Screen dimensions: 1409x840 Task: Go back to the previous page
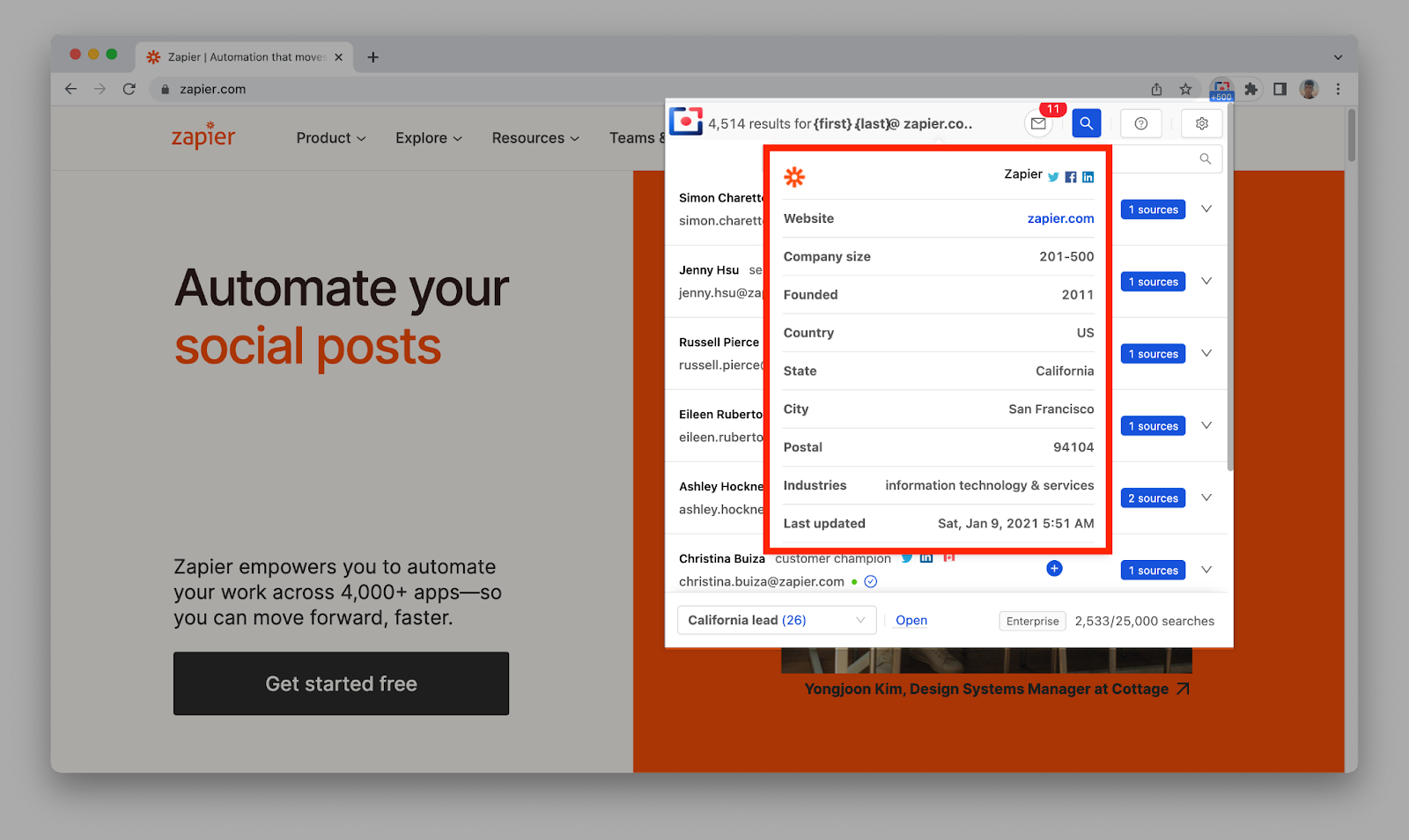(x=71, y=89)
